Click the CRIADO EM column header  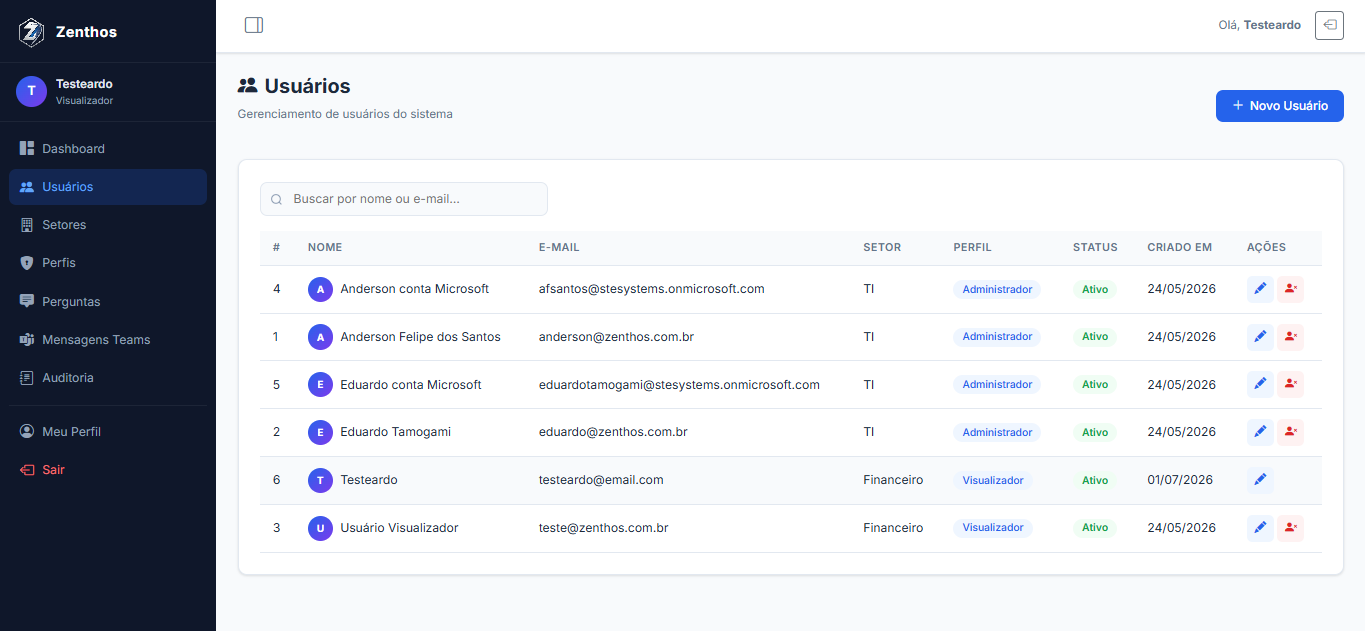[1179, 247]
